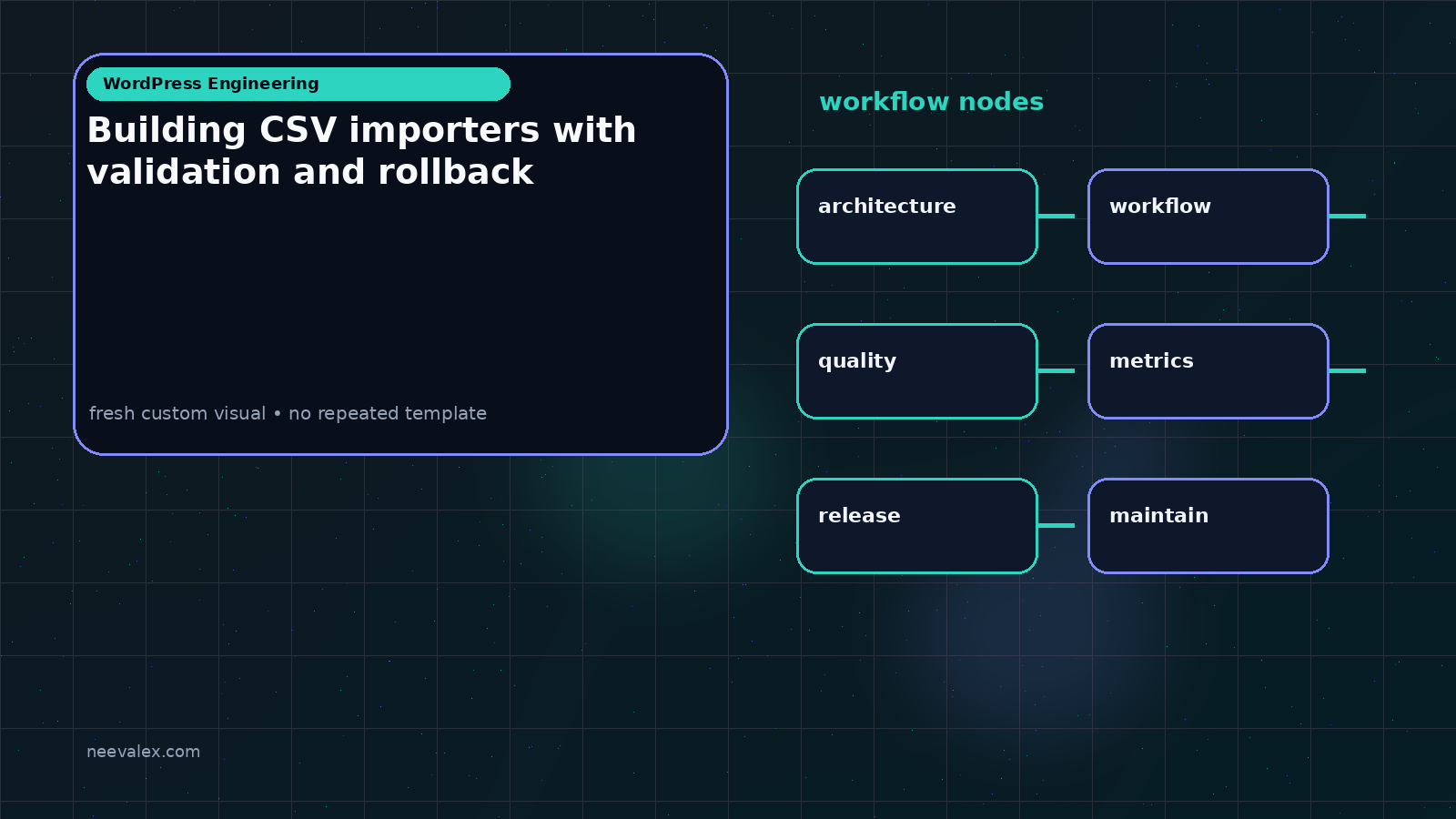1456x819 pixels.
Task: Click the 'workflow nodes' heading
Action: (x=931, y=102)
